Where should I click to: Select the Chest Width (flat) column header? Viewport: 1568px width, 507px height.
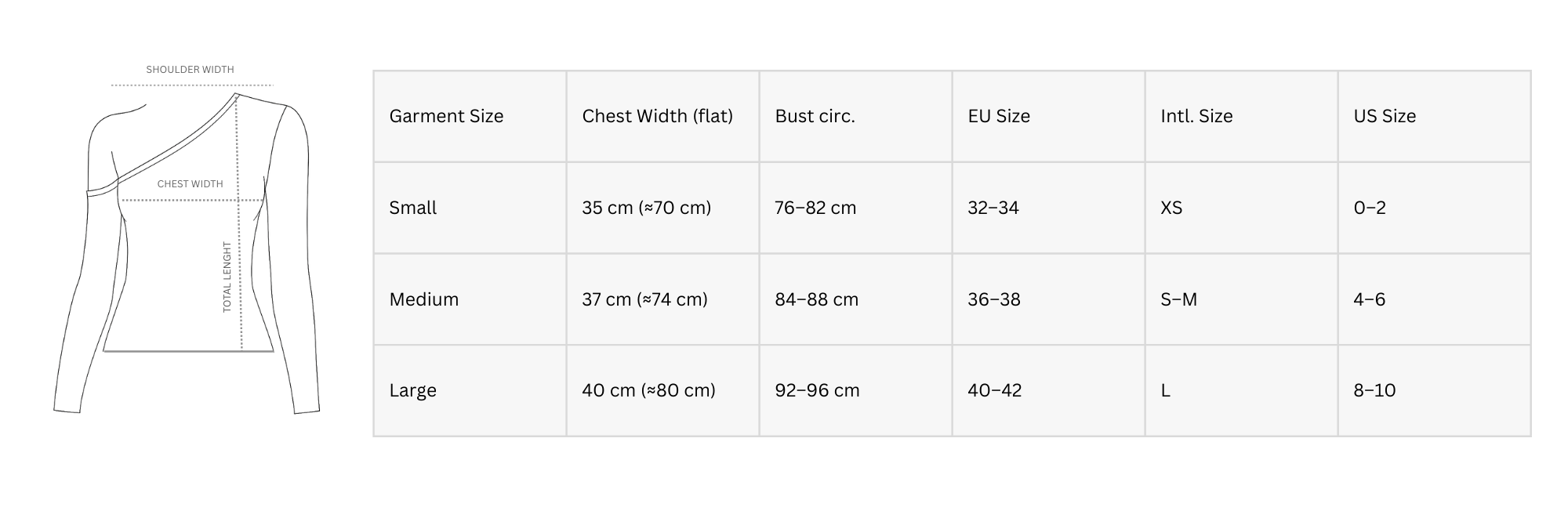[x=657, y=116]
